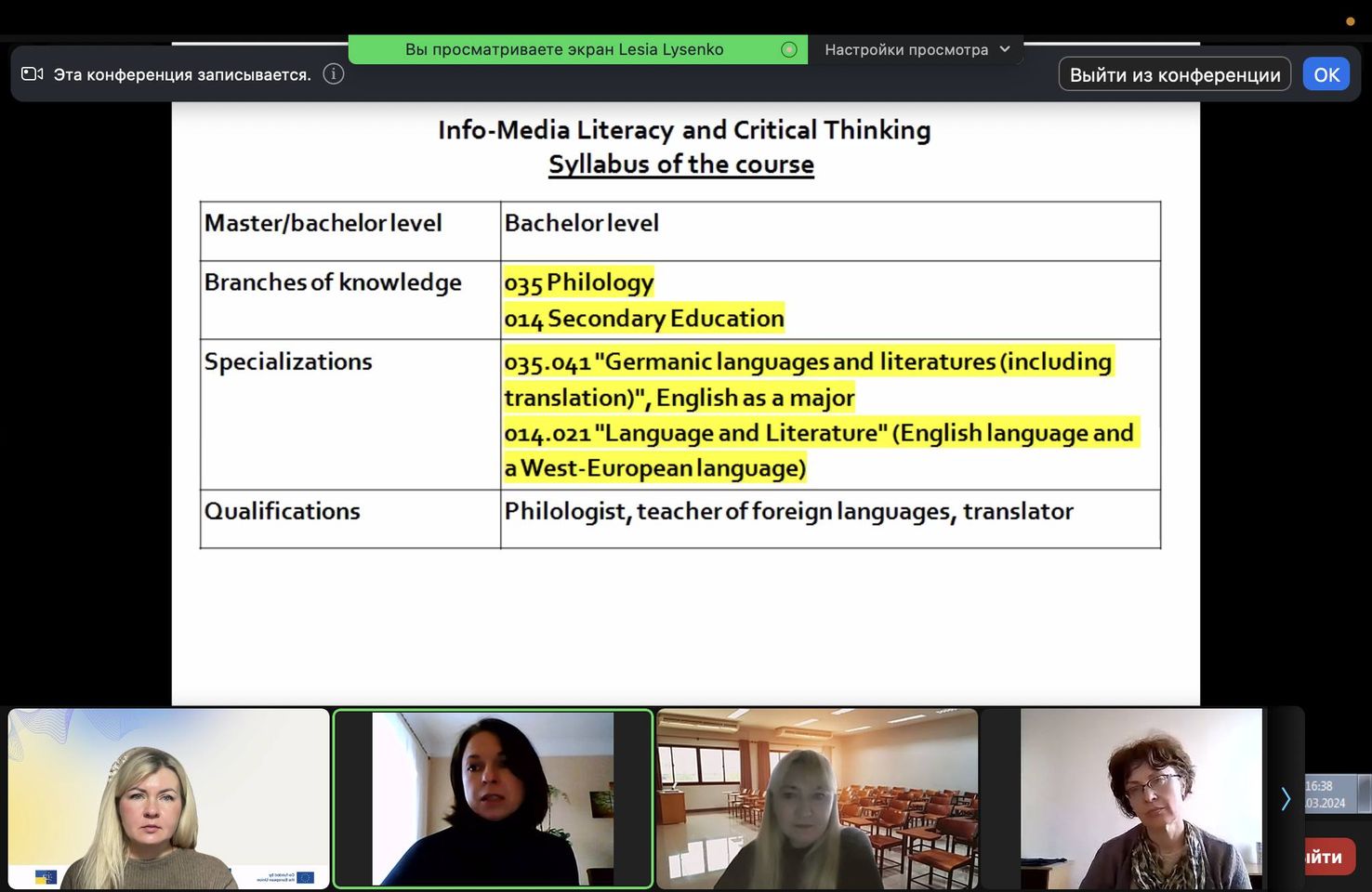The height and width of the screenshot is (892, 1372).
Task: Show next participants with blue arrow
Action: click(x=1286, y=799)
